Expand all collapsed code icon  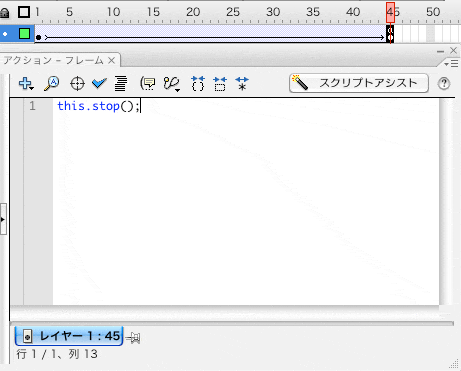(242, 83)
